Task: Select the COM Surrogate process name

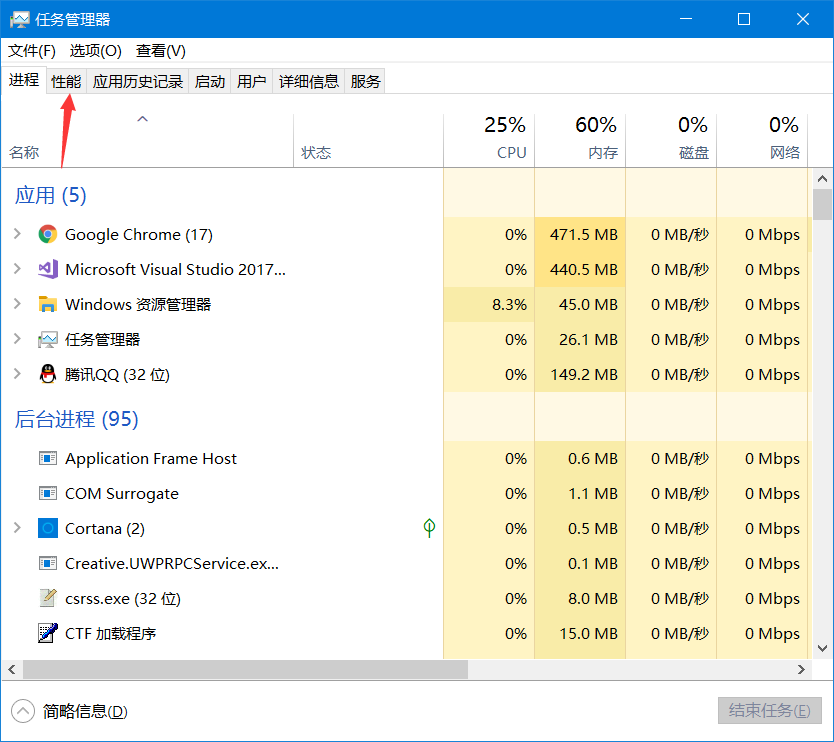Action: point(122,494)
